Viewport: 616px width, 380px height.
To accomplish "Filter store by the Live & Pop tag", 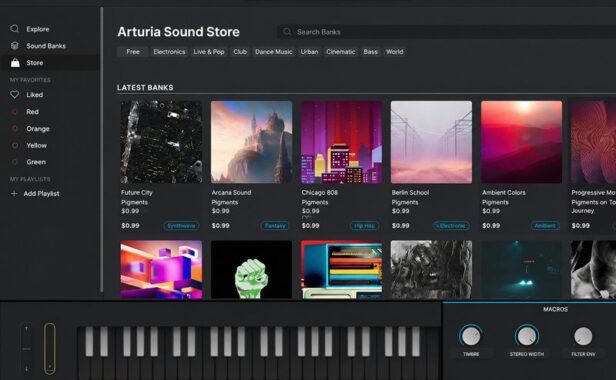I will 209,52.
